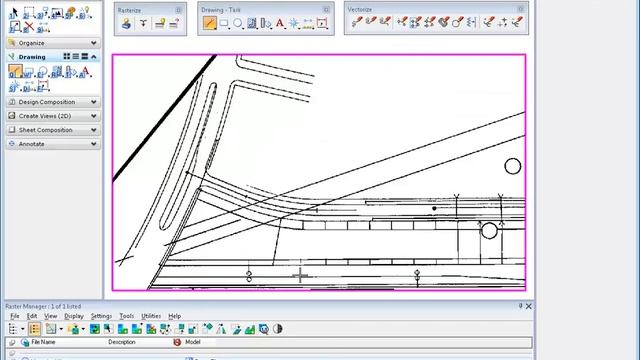
Task: Open the Raster Manager Settings menu
Action: [101, 316]
